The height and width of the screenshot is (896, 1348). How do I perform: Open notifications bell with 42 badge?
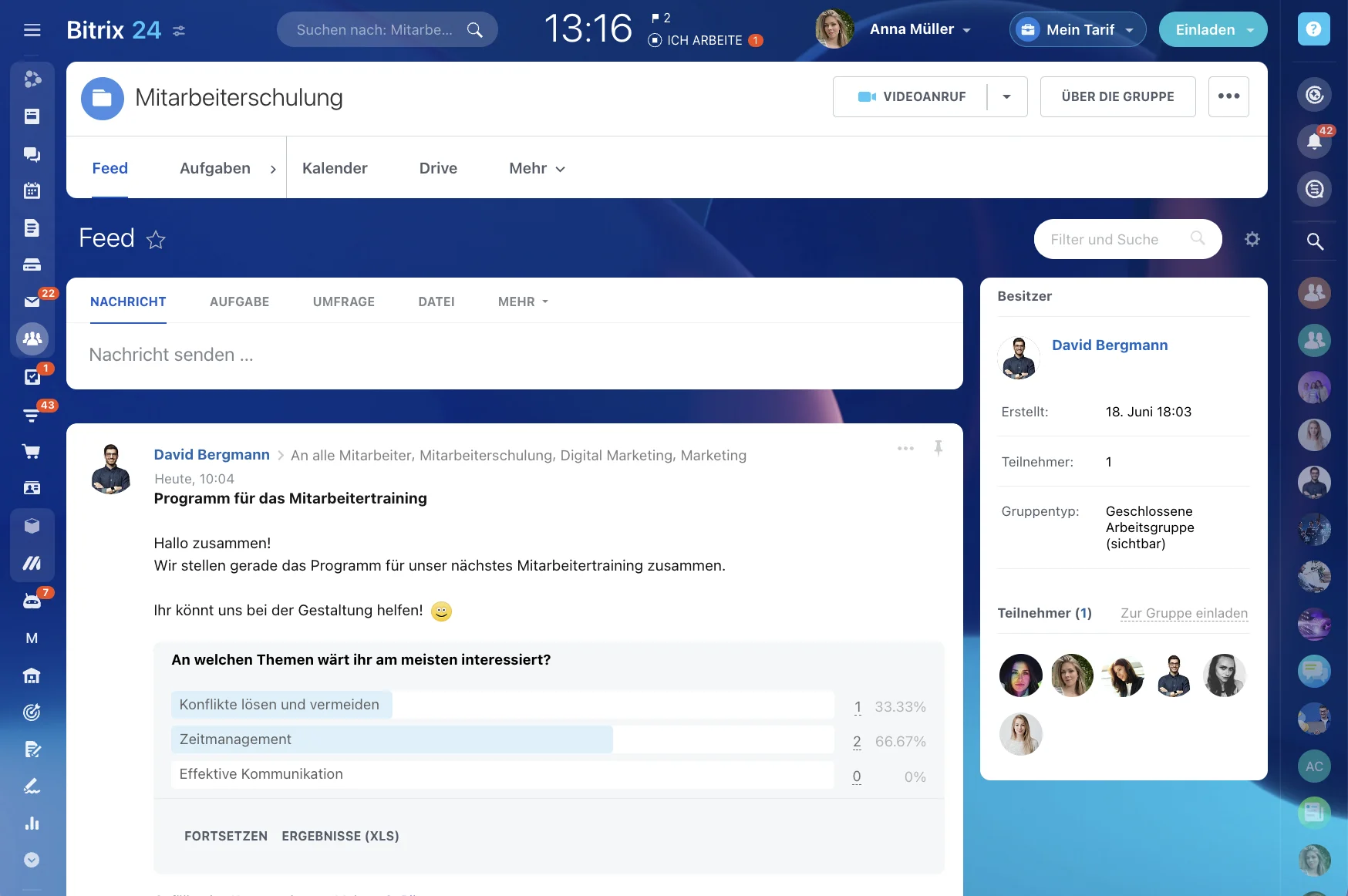pos(1314,142)
